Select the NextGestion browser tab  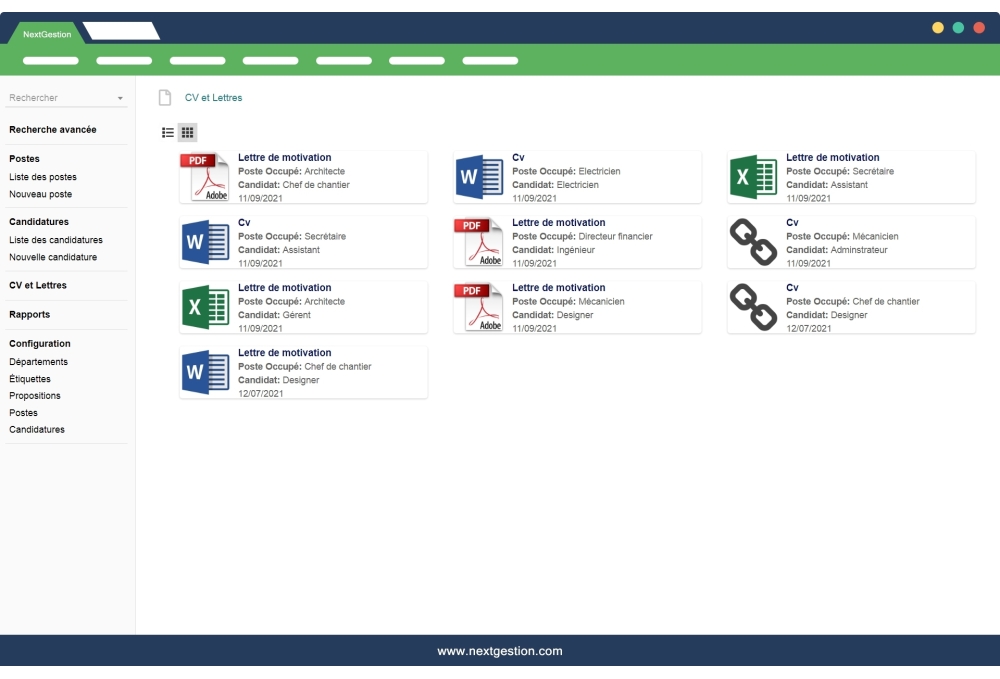47,34
